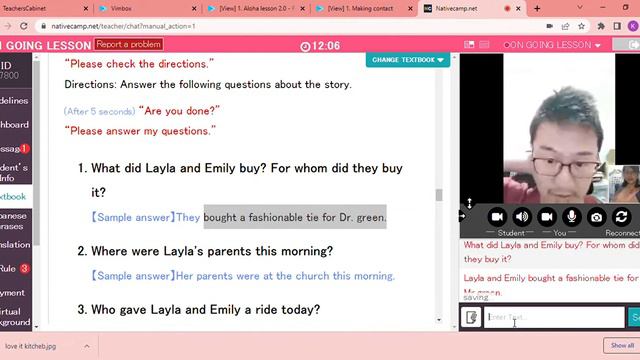Screen dimensions: 640x360
Task: Click the student video feed
Action: coord(559,129)
